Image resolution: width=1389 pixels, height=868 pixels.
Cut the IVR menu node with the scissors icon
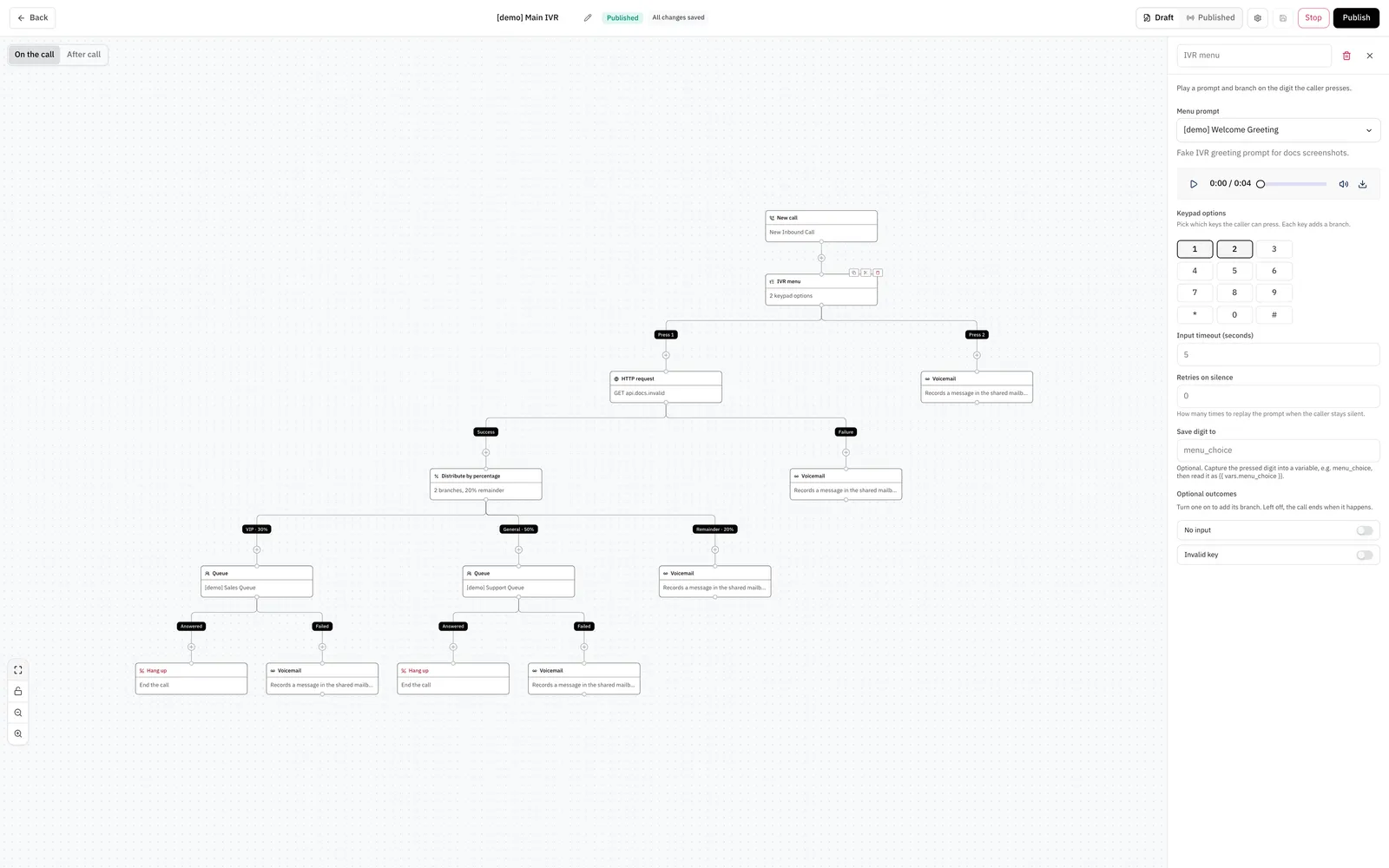click(x=866, y=273)
